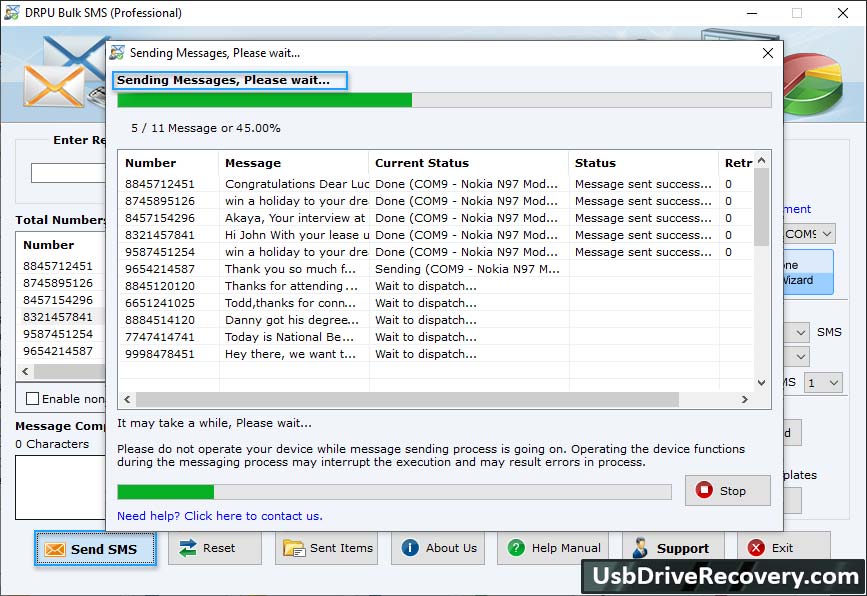Click the info icon on About Us

point(410,548)
